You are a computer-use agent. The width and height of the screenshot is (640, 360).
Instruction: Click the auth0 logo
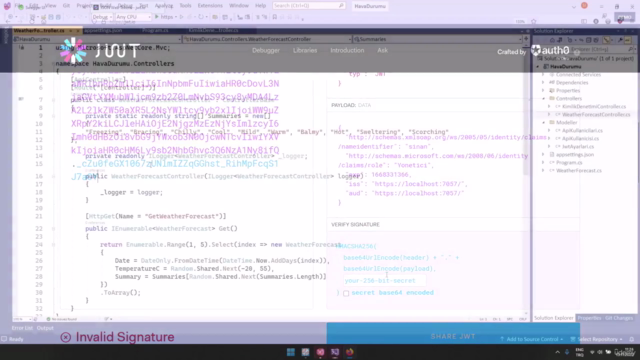[x=550, y=51]
